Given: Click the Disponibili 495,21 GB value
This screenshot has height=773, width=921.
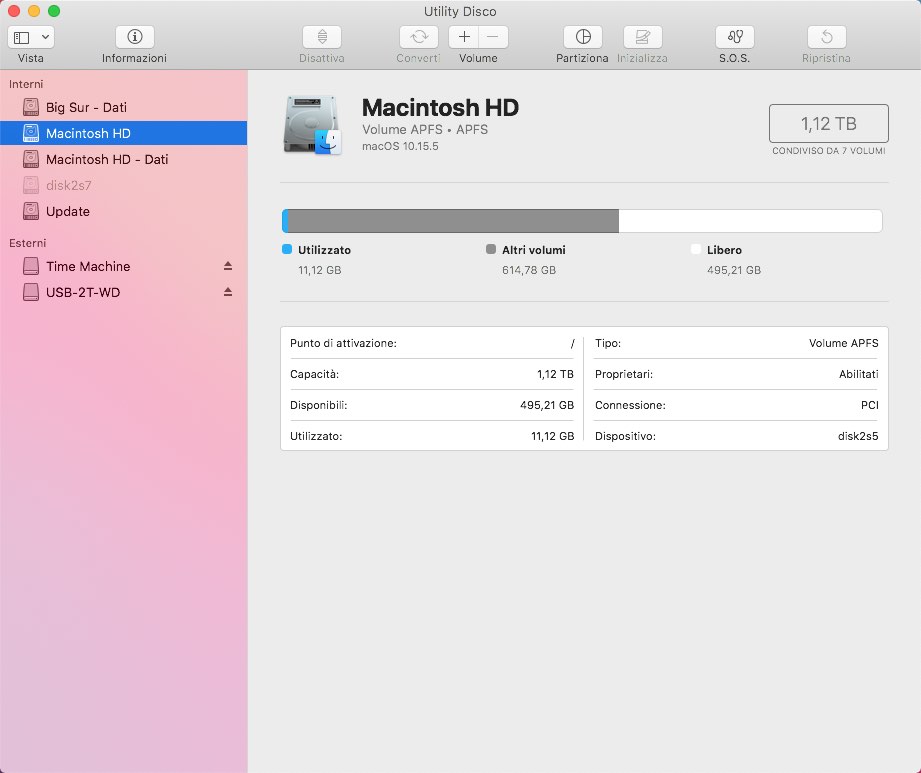Looking at the screenshot, I should tap(547, 405).
